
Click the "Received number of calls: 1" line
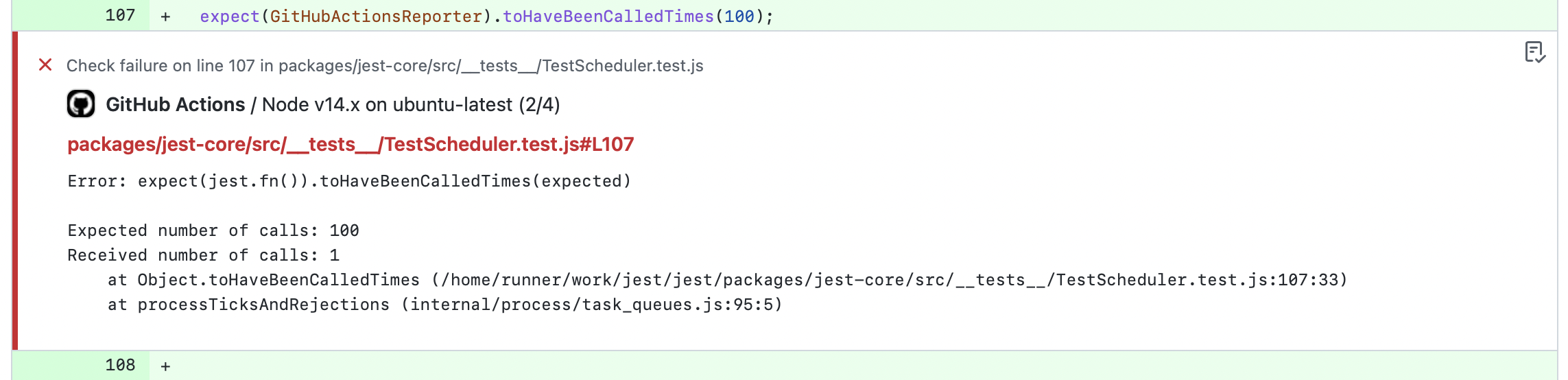(203, 255)
